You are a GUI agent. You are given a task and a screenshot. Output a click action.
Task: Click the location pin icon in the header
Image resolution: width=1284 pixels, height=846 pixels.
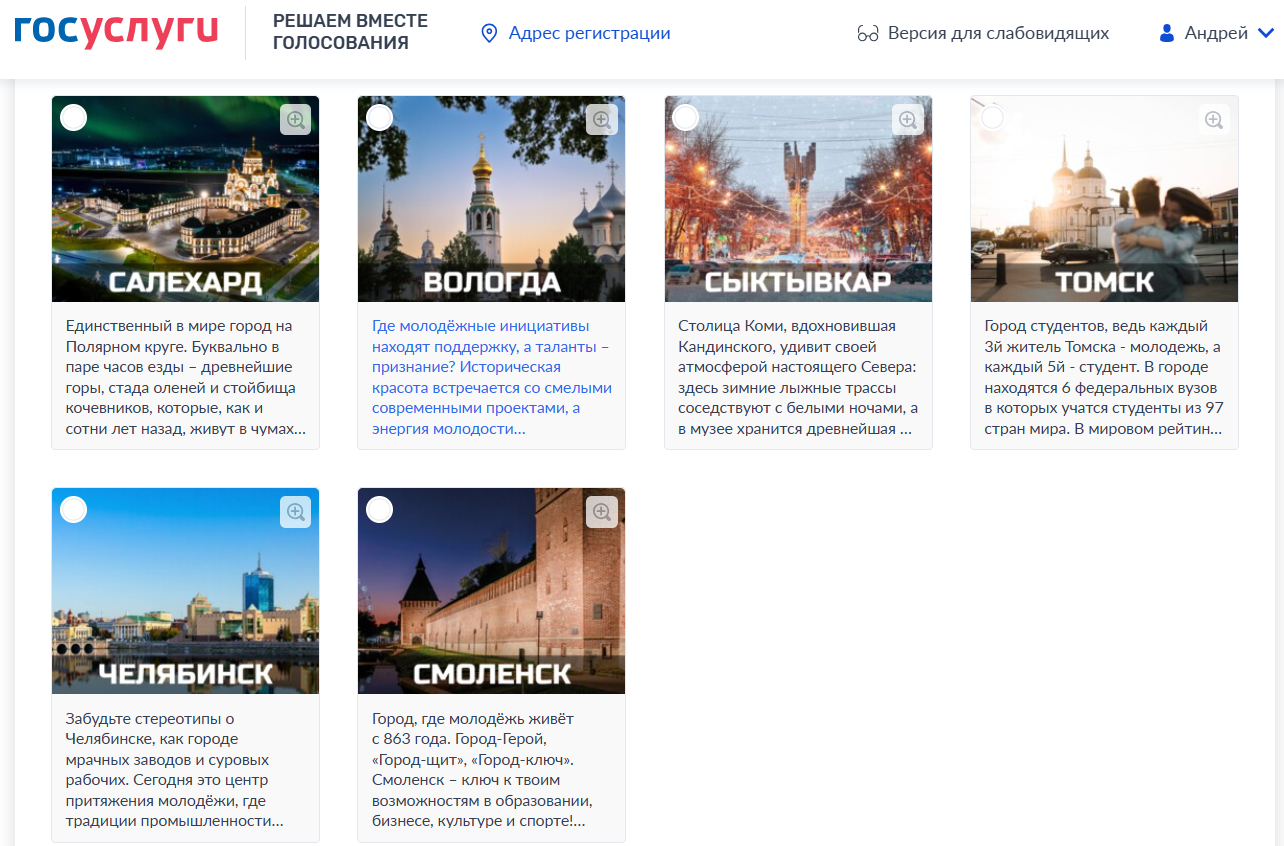489,34
